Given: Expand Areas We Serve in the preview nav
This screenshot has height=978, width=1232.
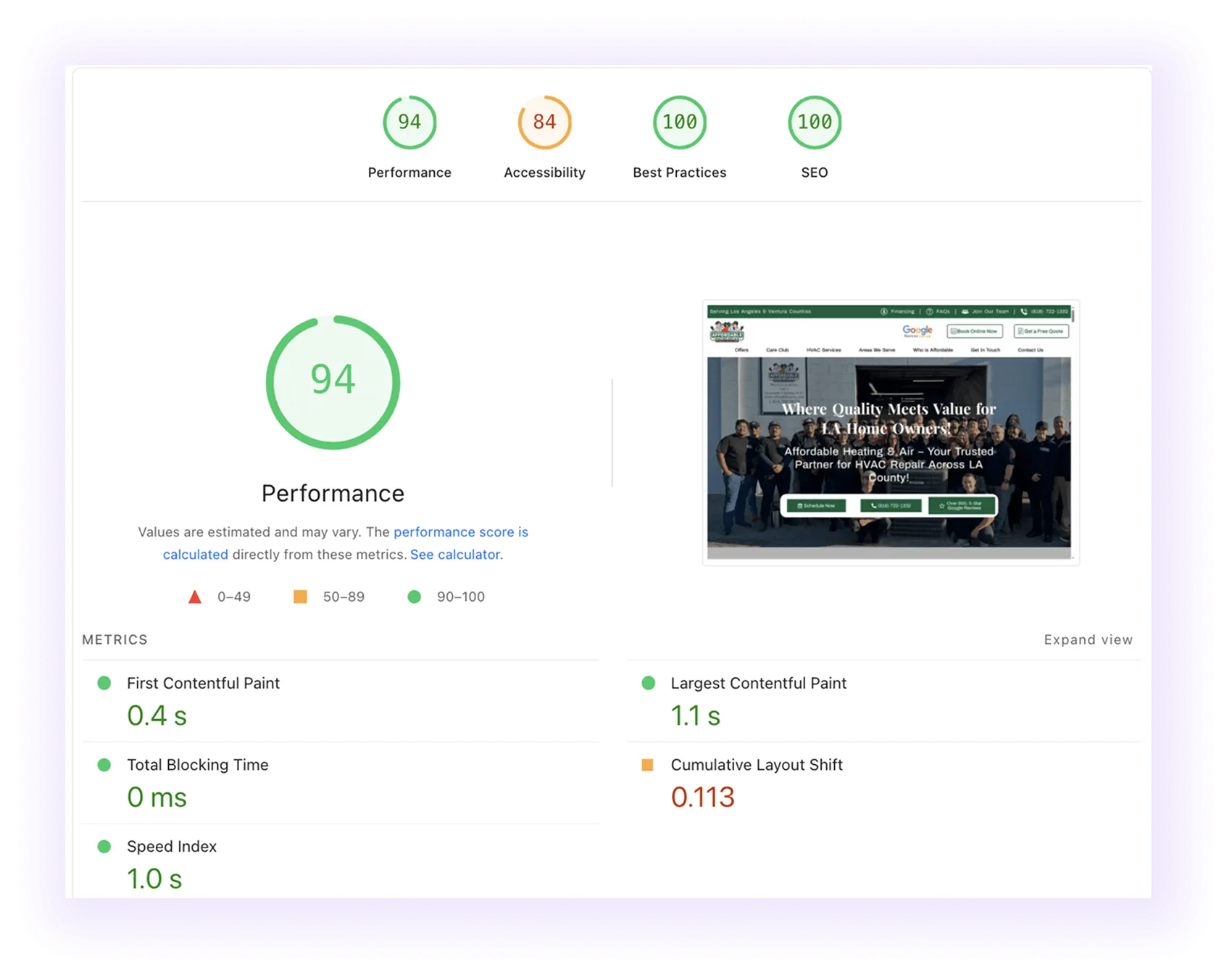Looking at the screenshot, I should point(877,350).
